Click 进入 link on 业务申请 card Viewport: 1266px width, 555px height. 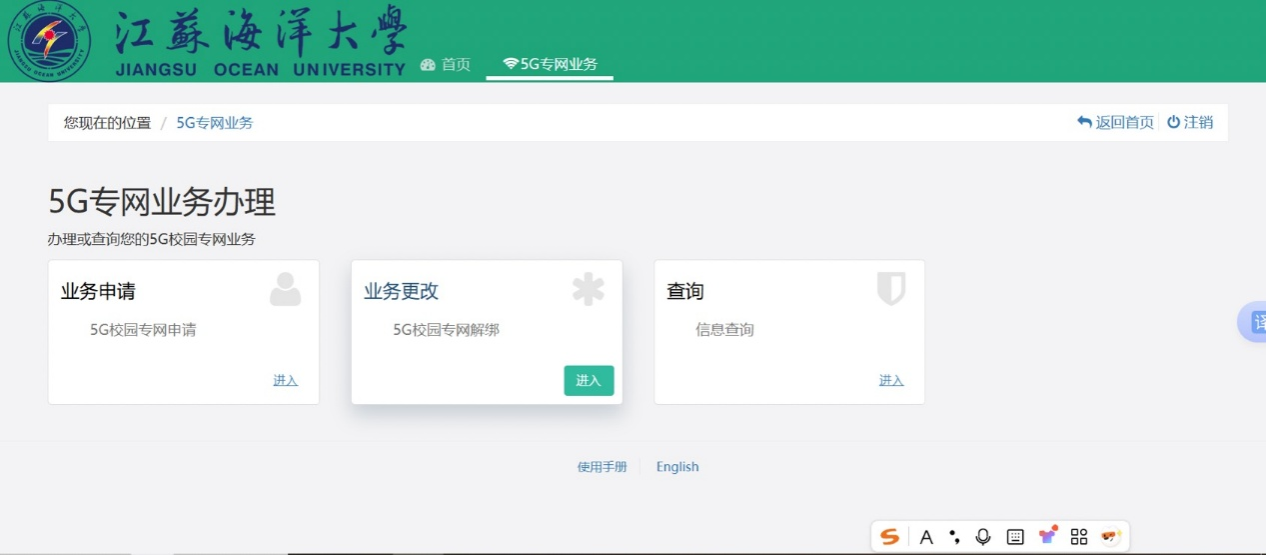click(x=285, y=380)
